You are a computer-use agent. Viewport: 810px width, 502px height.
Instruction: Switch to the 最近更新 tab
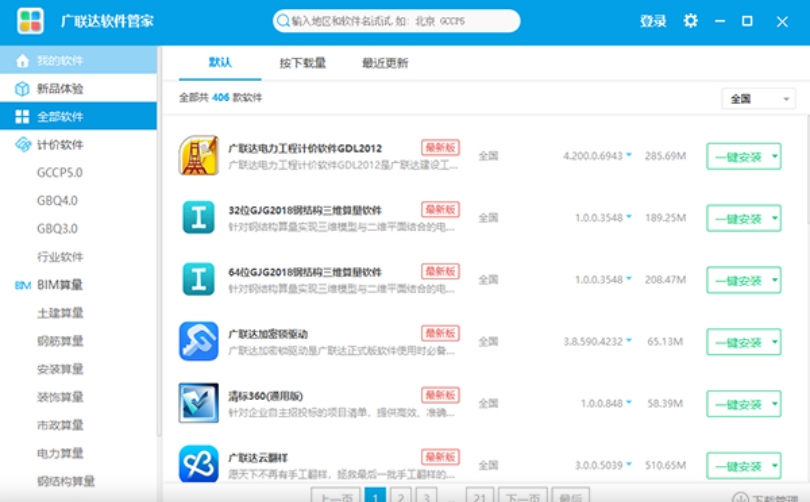[x=385, y=63]
